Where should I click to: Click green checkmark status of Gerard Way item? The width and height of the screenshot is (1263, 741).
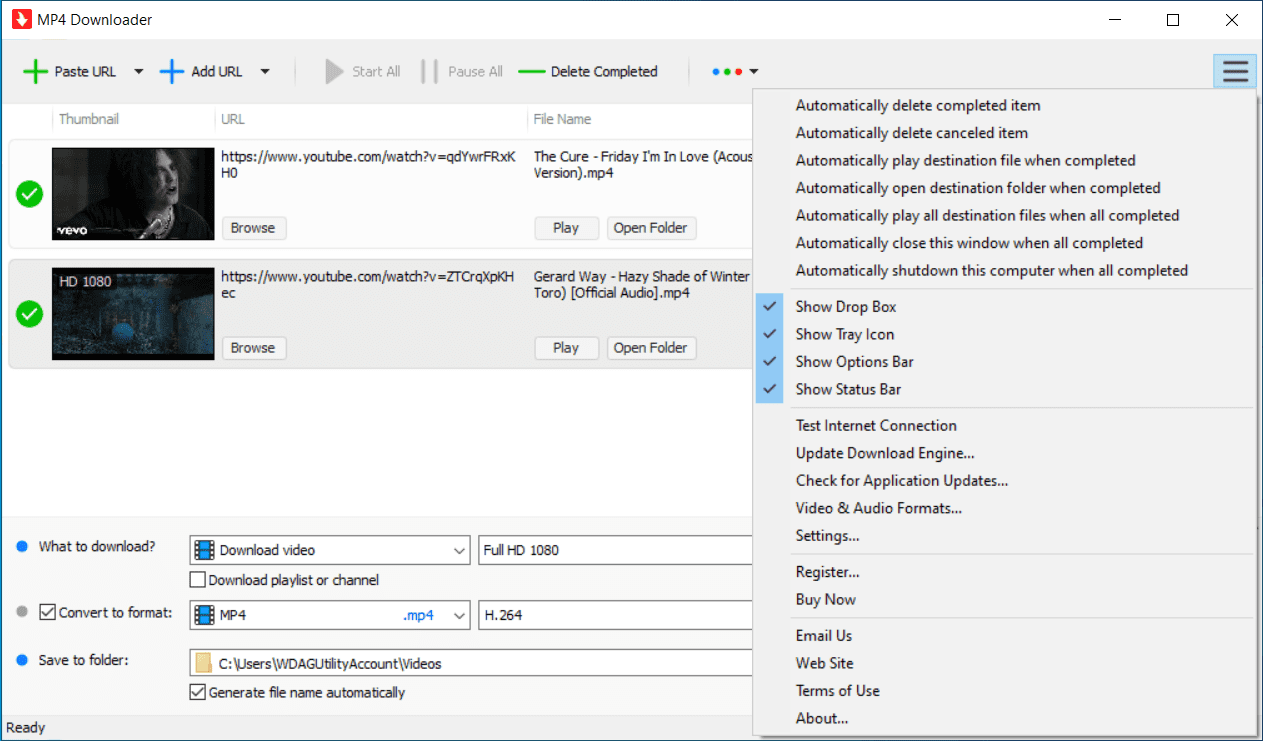pyautogui.click(x=30, y=315)
